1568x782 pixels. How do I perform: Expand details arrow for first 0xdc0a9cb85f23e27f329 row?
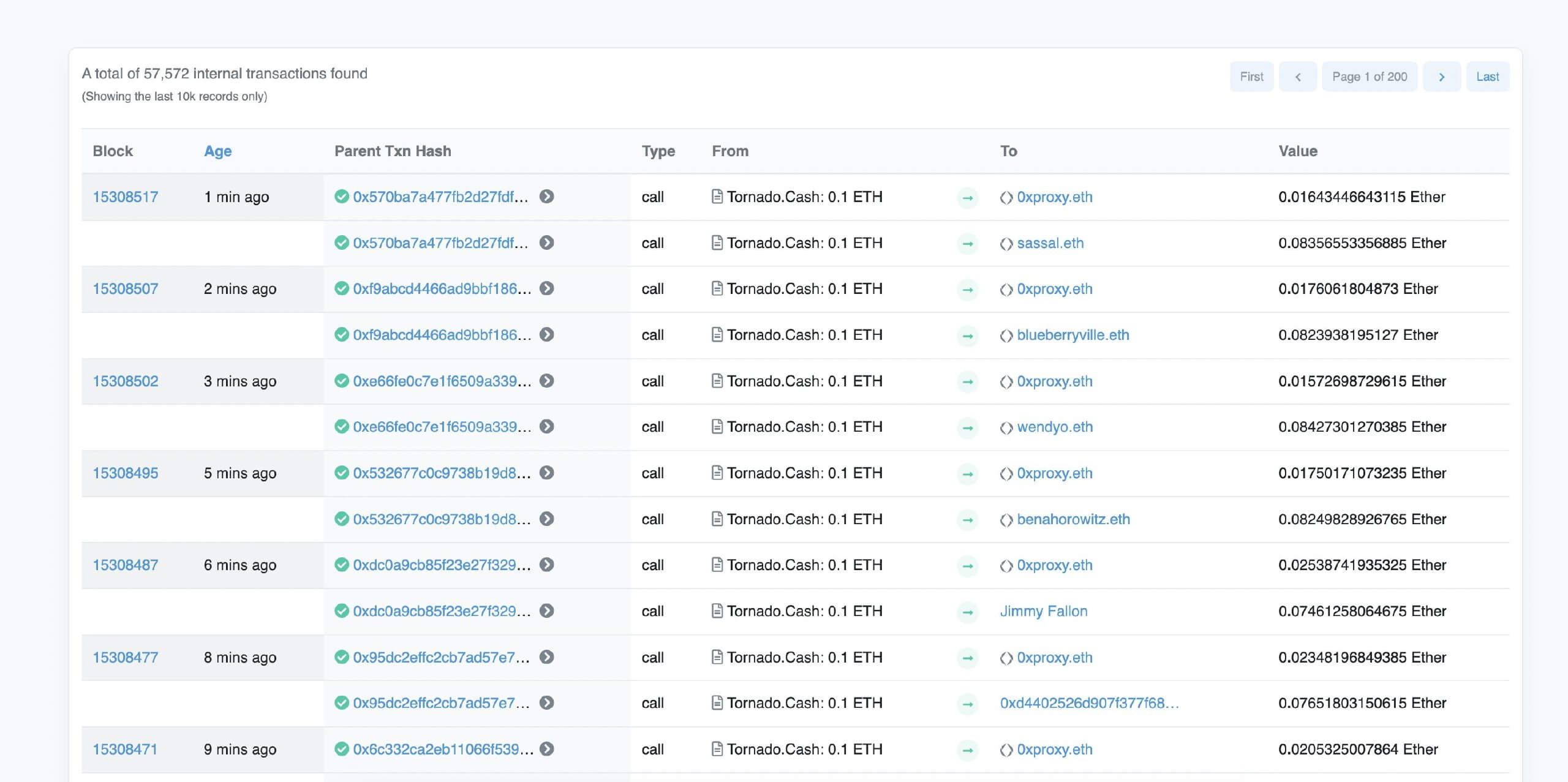click(x=547, y=565)
